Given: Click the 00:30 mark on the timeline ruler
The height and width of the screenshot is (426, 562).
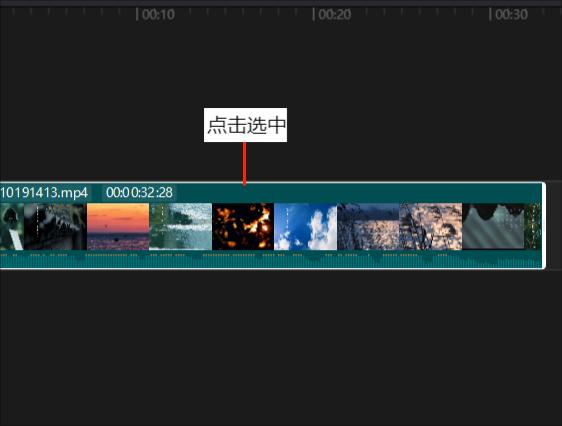Looking at the screenshot, I should (x=509, y=15).
